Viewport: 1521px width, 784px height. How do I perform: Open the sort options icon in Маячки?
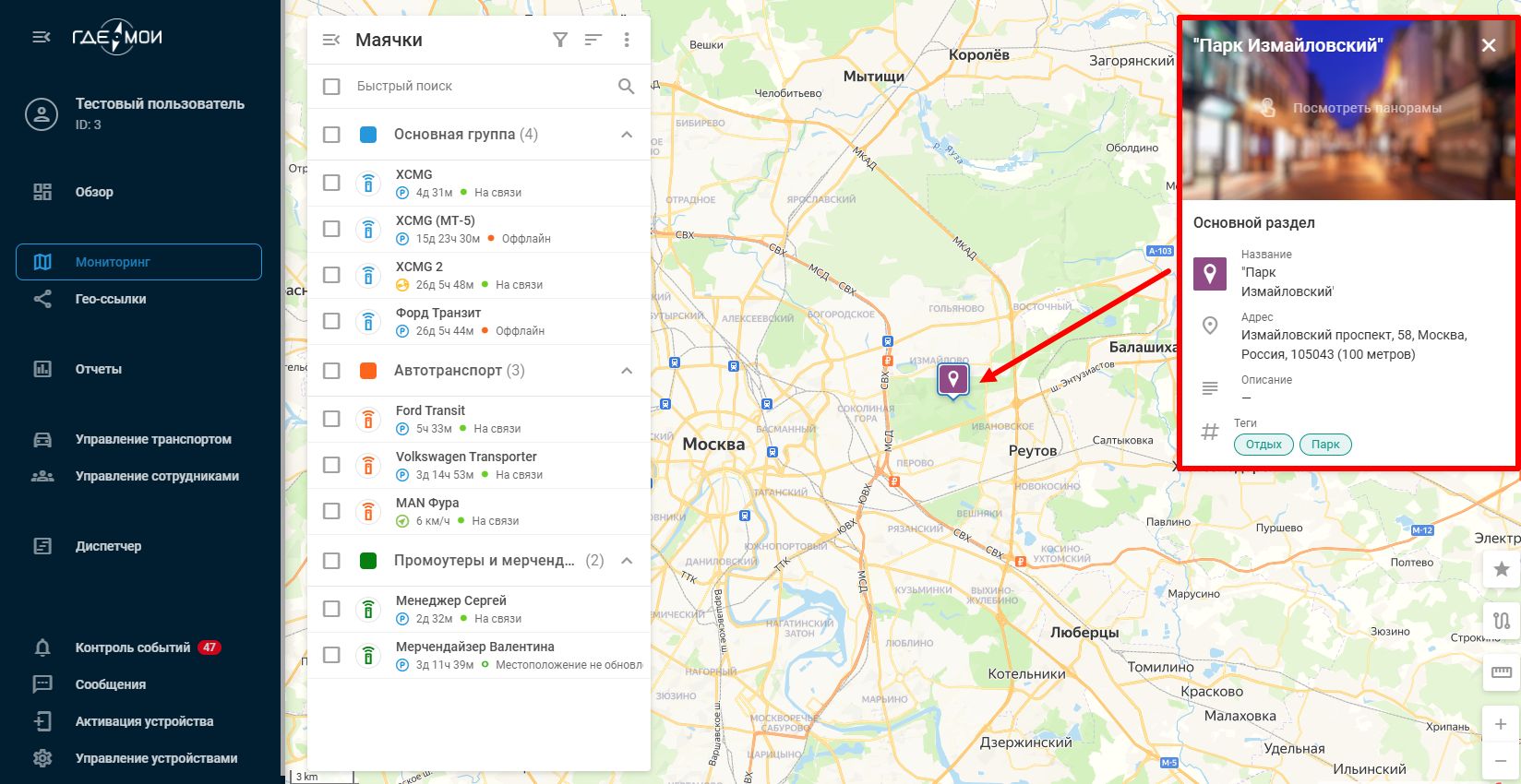coord(593,40)
